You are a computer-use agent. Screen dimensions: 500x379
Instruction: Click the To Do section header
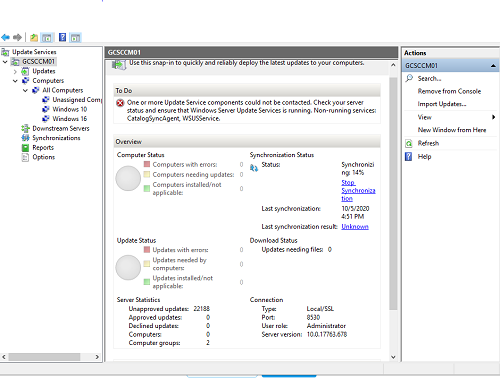pyautogui.click(x=247, y=91)
